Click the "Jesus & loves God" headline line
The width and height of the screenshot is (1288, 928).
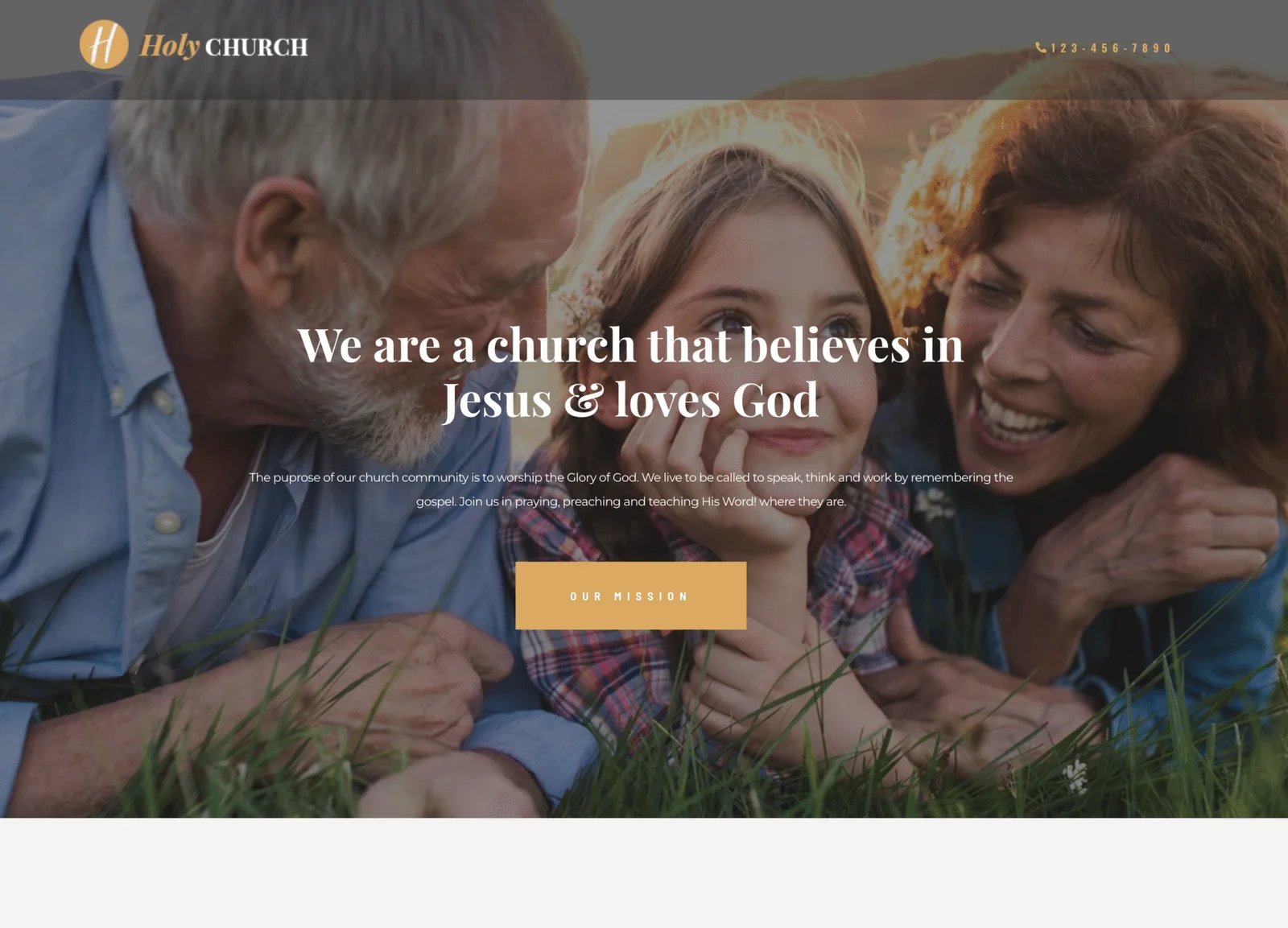coord(630,399)
